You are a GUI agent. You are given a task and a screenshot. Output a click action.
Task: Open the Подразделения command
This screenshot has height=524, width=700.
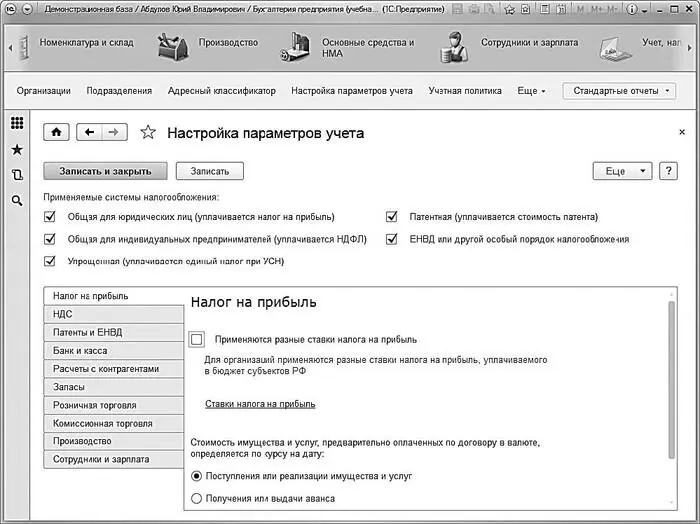(x=119, y=91)
